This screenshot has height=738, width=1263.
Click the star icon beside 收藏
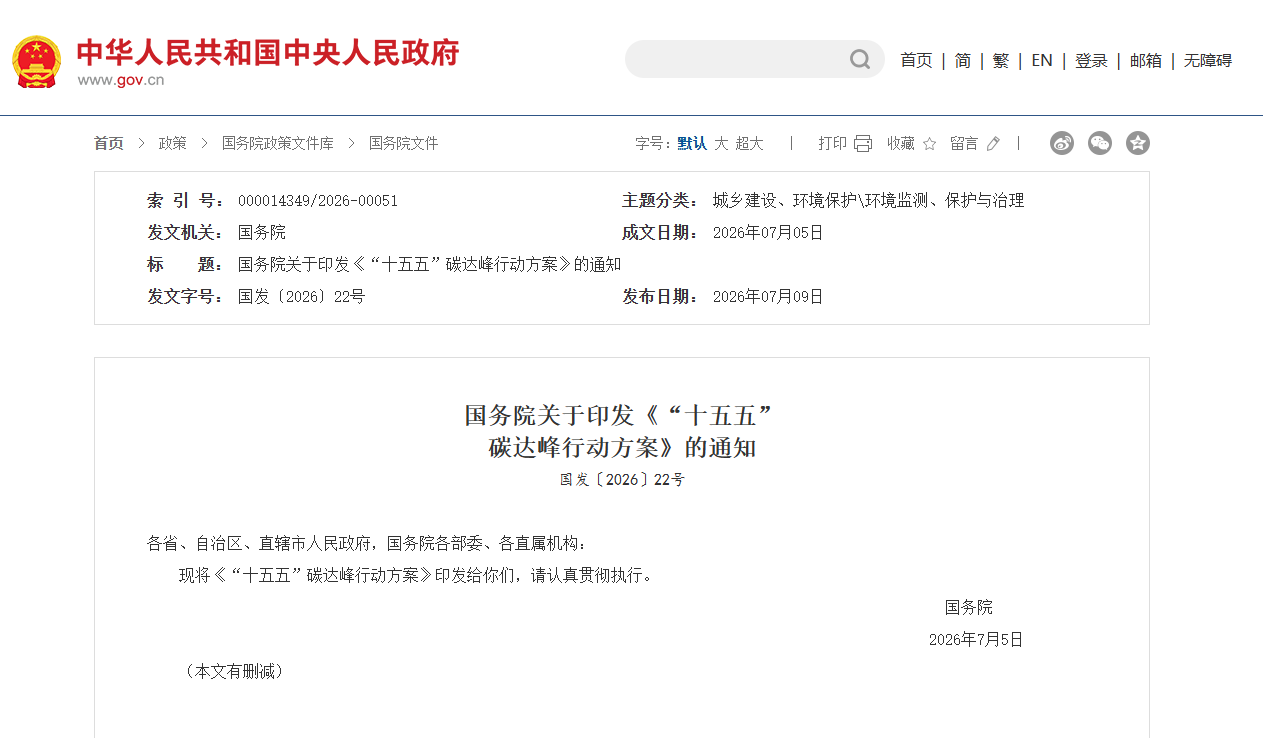(x=929, y=144)
